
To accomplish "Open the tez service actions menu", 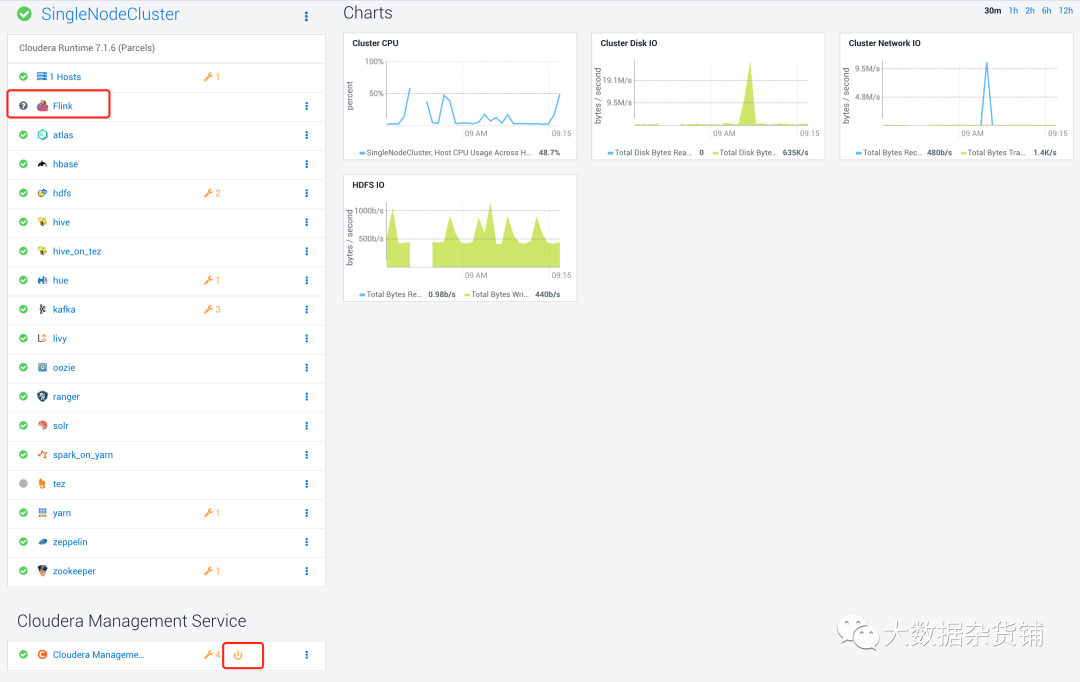I will [x=307, y=484].
